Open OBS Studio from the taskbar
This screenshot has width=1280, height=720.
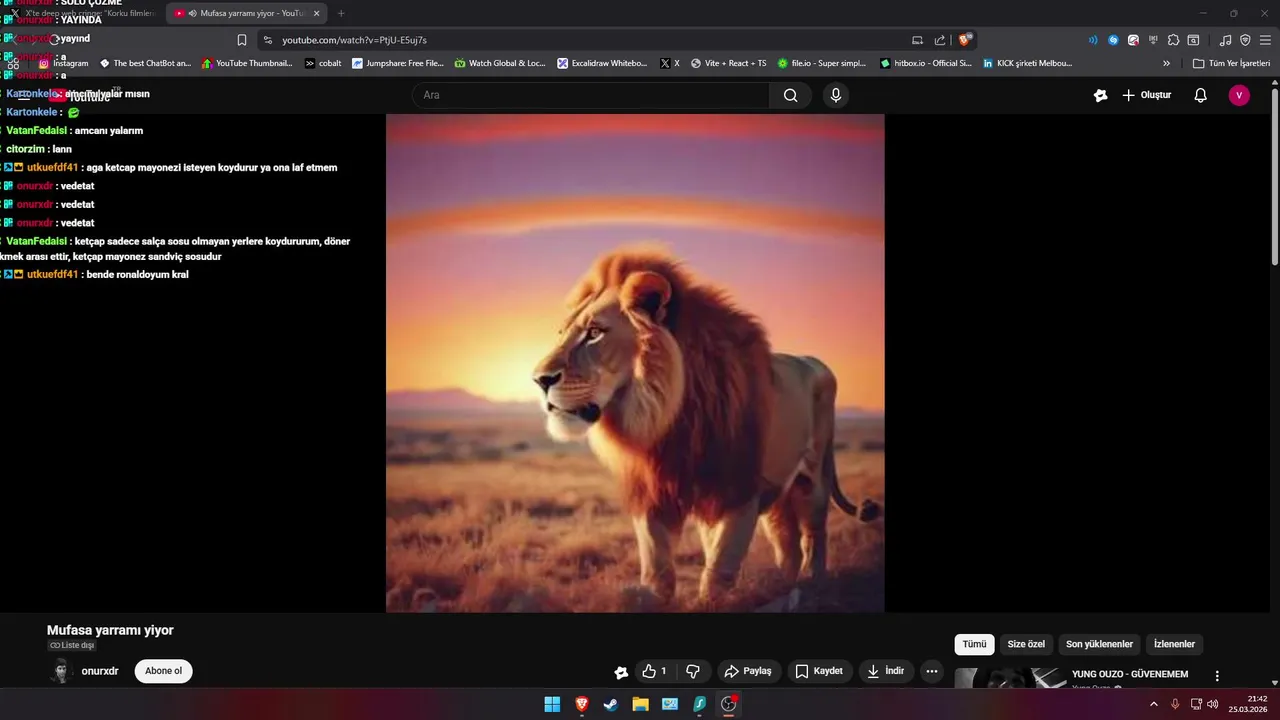(729, 704)
